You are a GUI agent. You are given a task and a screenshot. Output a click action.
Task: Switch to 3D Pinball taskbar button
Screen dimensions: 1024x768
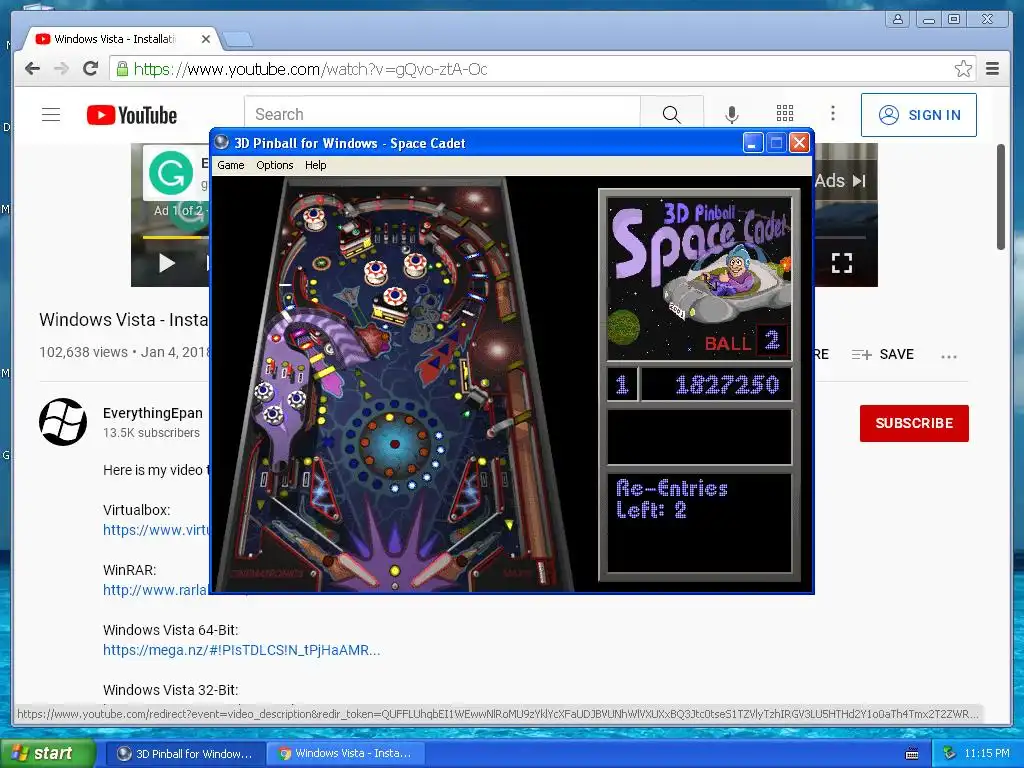[x=185, y=754]
